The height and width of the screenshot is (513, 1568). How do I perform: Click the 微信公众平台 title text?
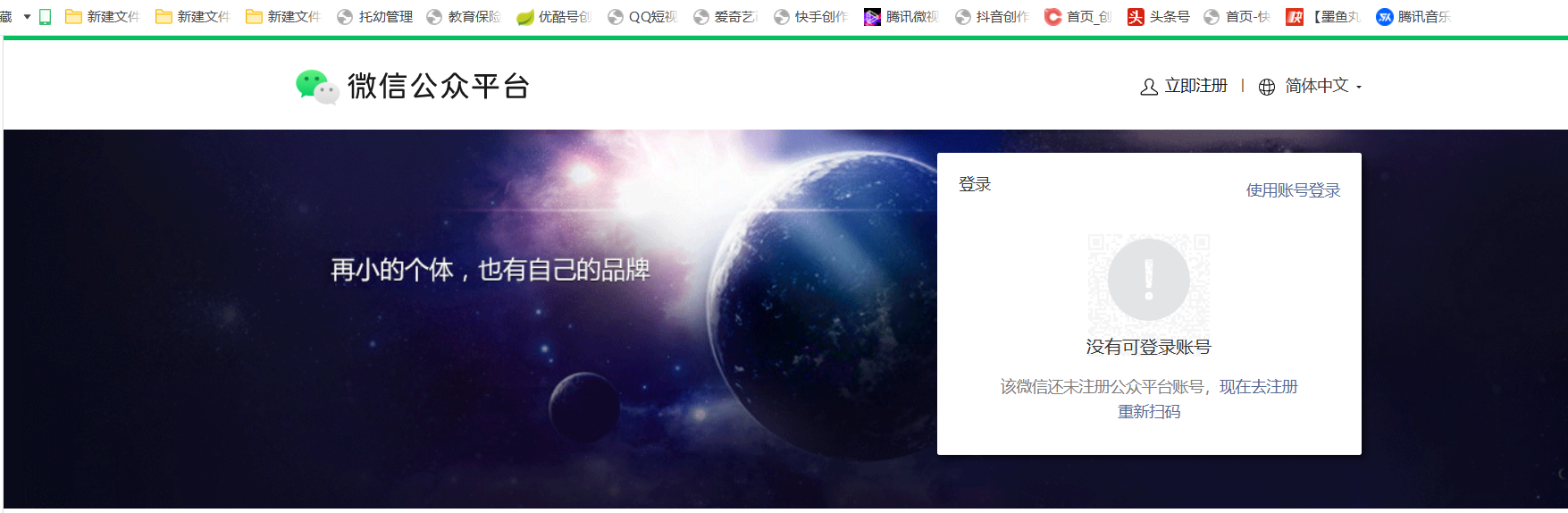pos(439,87)
